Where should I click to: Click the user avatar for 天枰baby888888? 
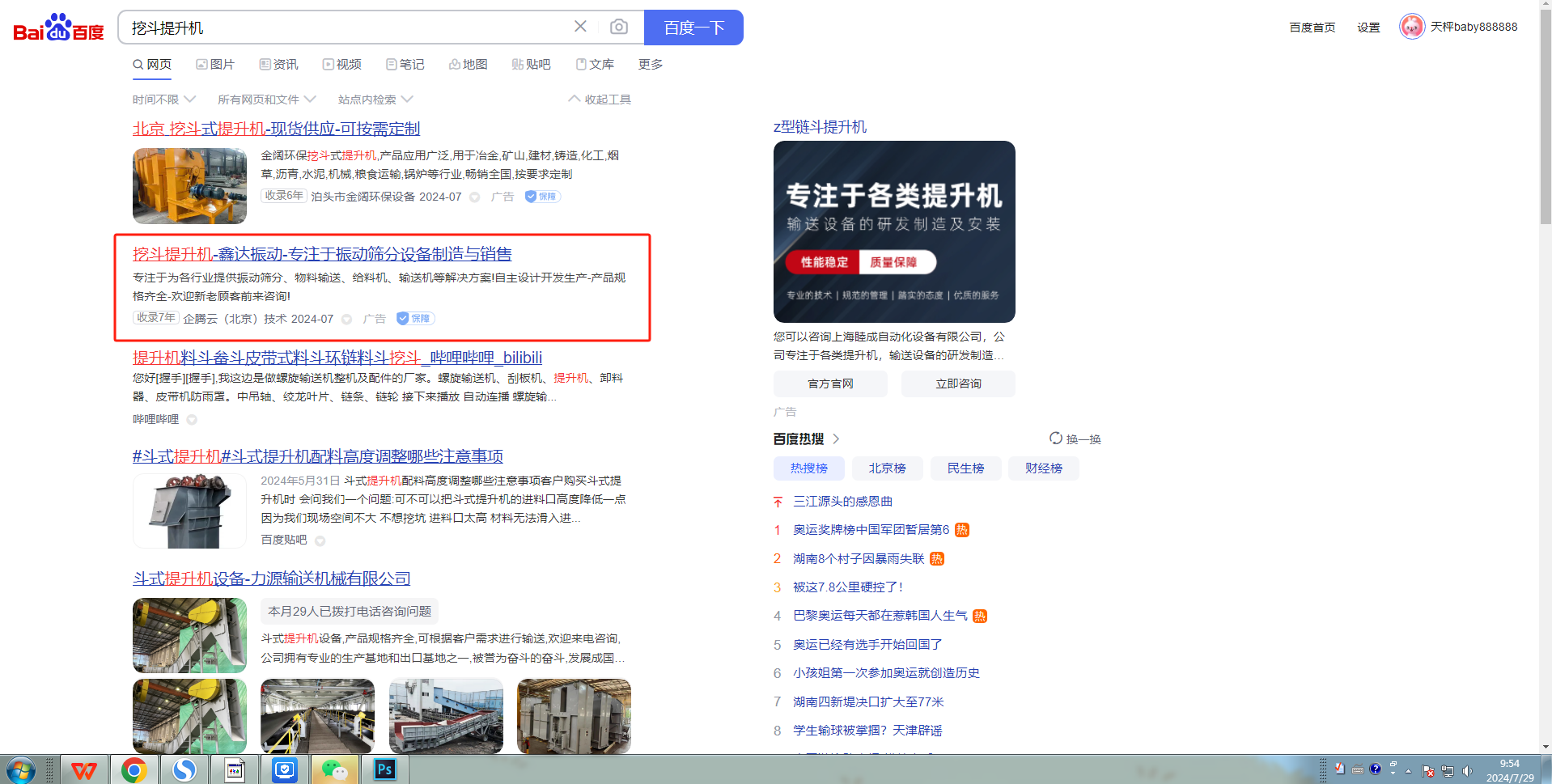point(1412,27)
